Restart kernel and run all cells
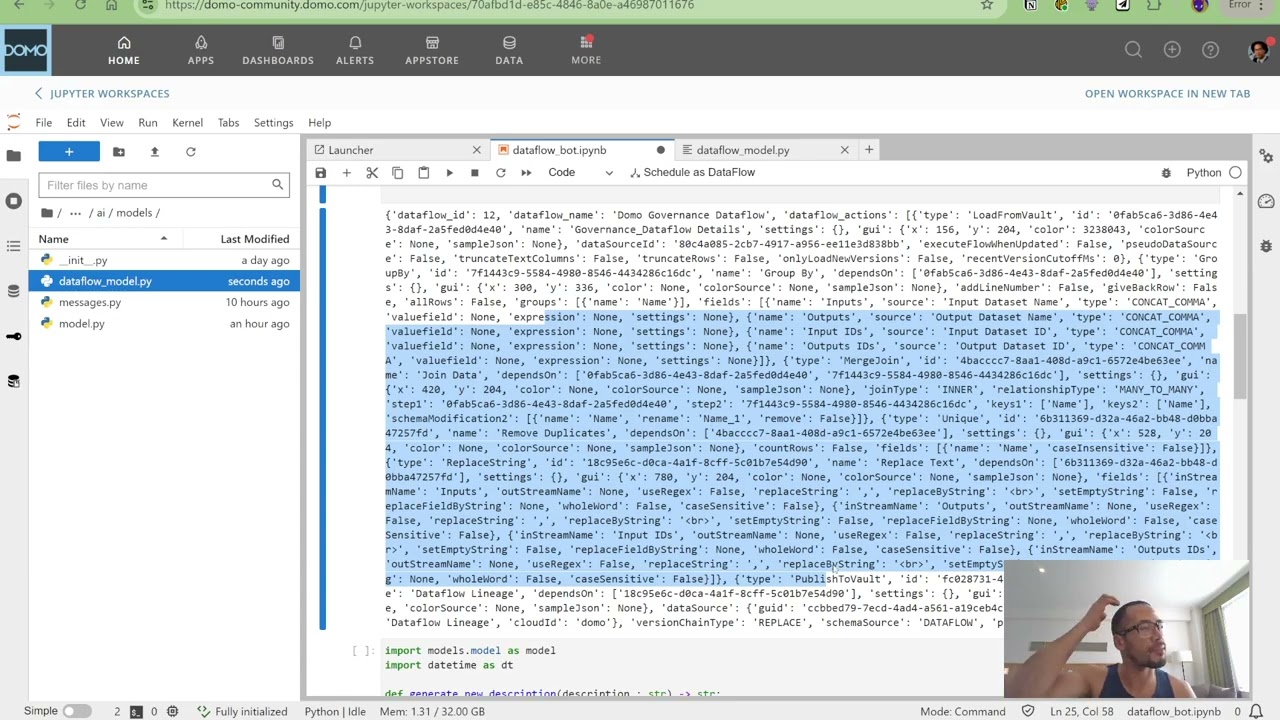The width and height of the screenshot is (1280, 720). coord(526,172)
